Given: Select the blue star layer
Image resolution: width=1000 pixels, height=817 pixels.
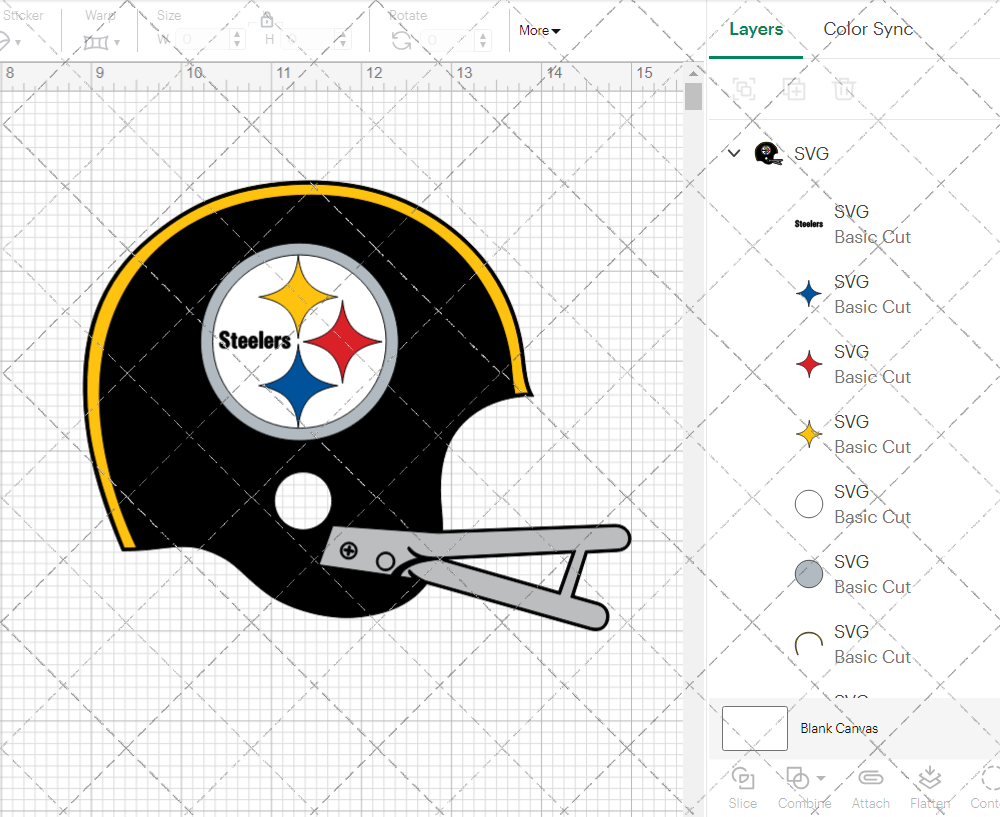Looking at the screenshot, I should pos(853,294).
